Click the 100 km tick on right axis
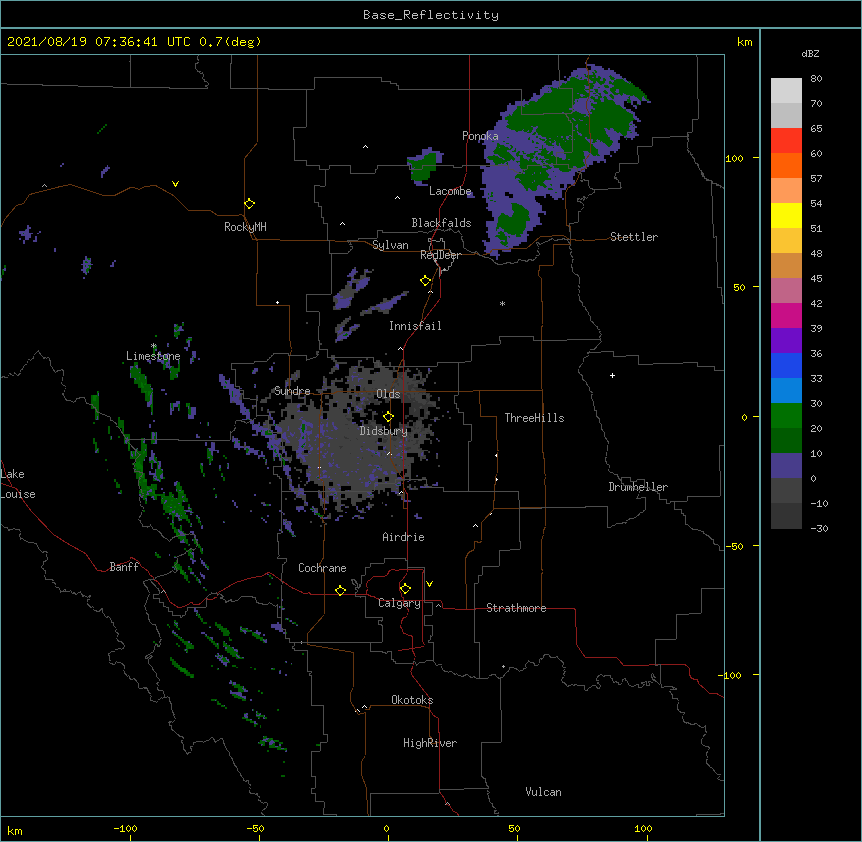Screen dimensions: 862x842 tap(734, 158)
